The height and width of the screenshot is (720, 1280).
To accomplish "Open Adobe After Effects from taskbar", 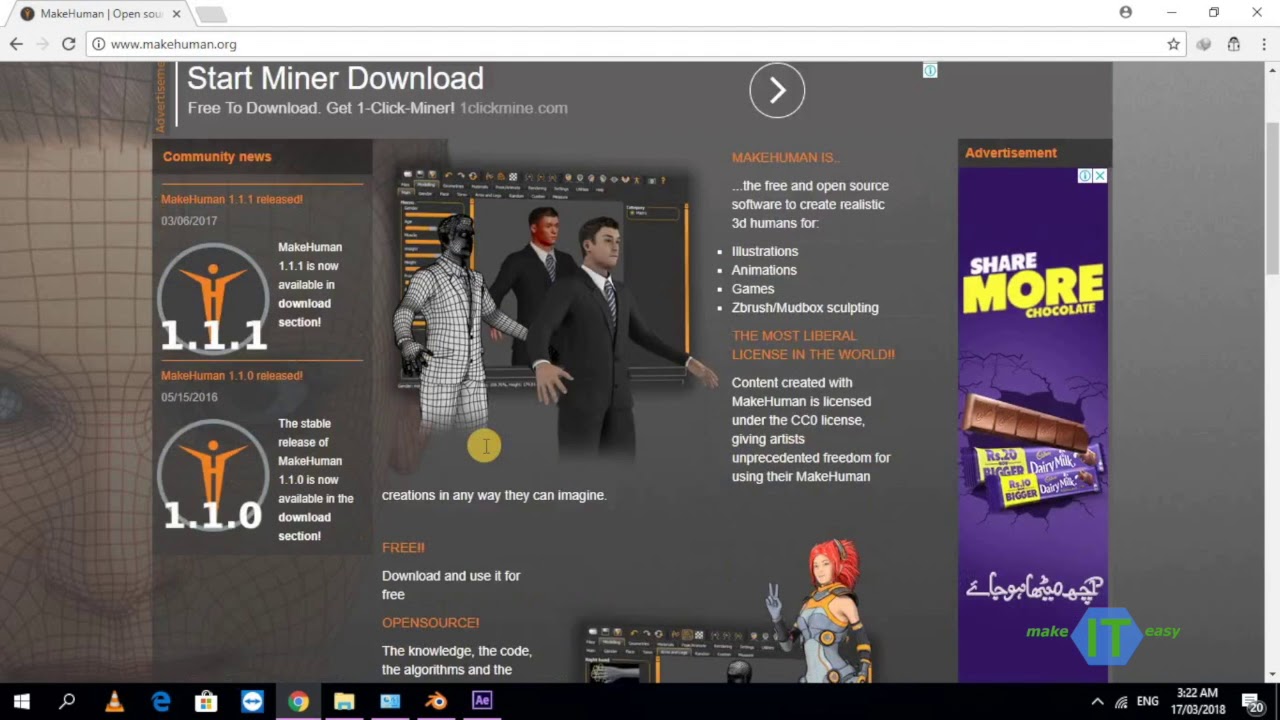I will click(x=482, y=701).
